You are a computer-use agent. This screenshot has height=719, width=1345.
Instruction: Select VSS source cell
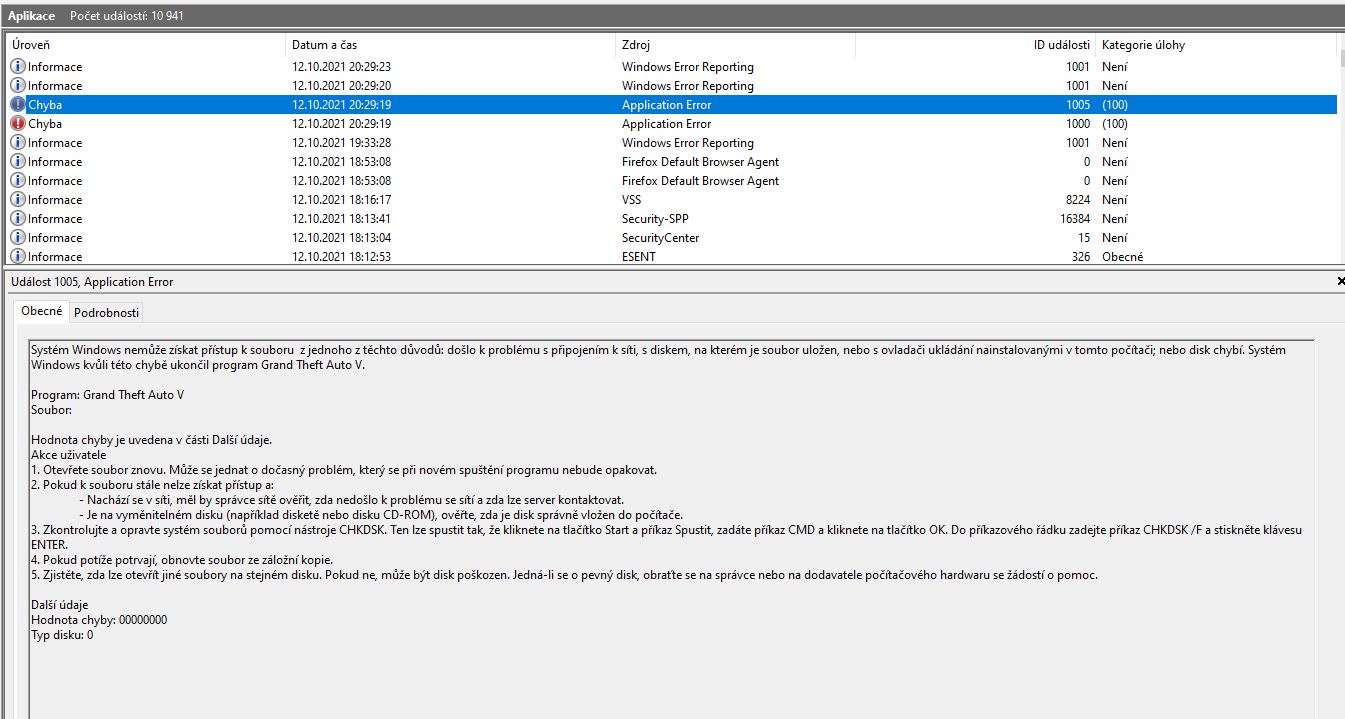click(632, 200)
